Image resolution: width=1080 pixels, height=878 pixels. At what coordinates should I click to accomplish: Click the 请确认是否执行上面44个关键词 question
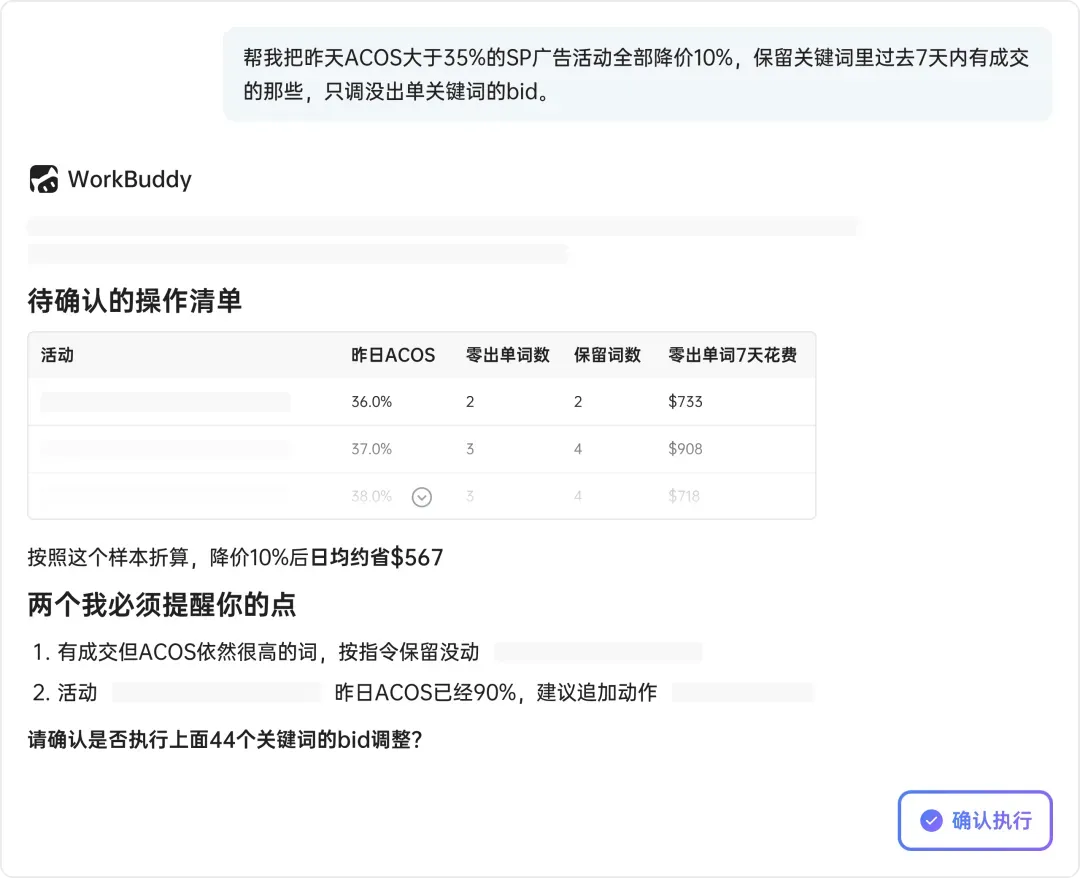(x=225, y=740)
